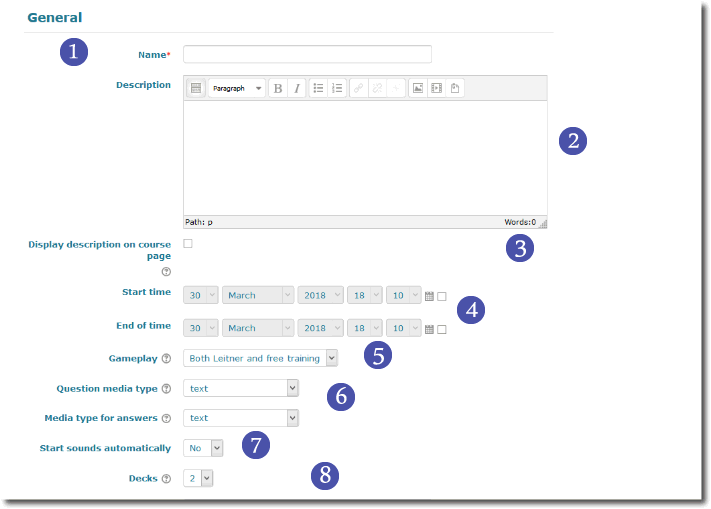The height and width of the screenshot is (509, 711).
Task: Enable Display description on course page
Action: coord(188,244)
